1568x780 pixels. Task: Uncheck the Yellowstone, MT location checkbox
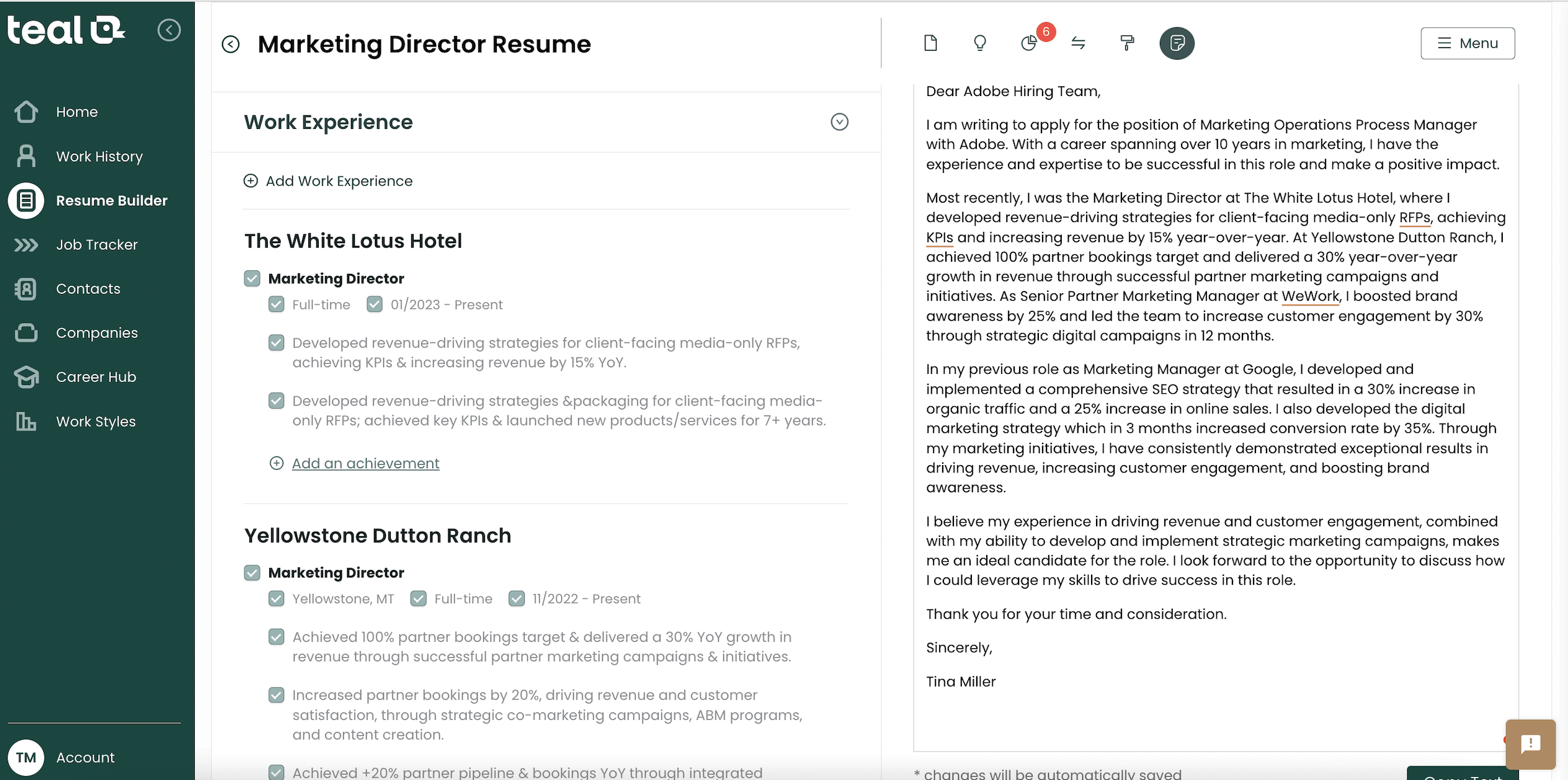pos(276,598)
